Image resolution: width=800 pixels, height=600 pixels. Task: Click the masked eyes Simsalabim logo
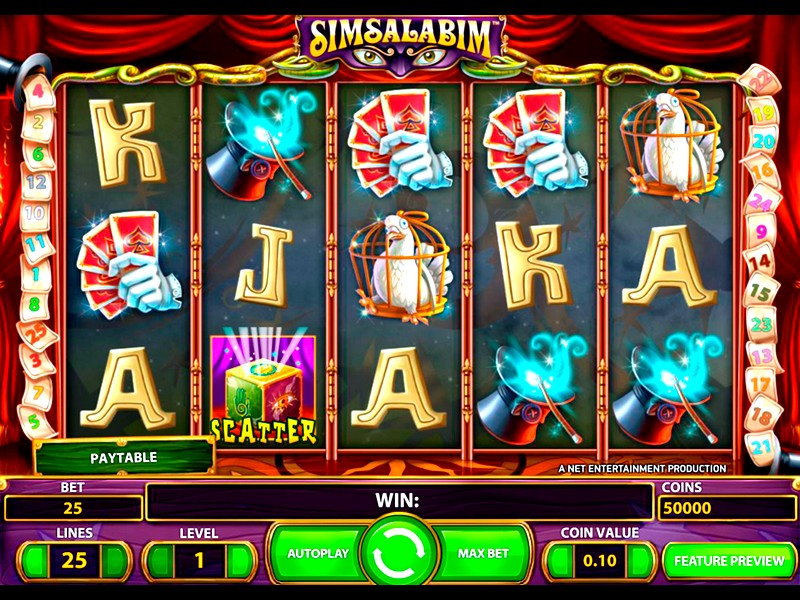pyautogui.click(x=400, y=45)
